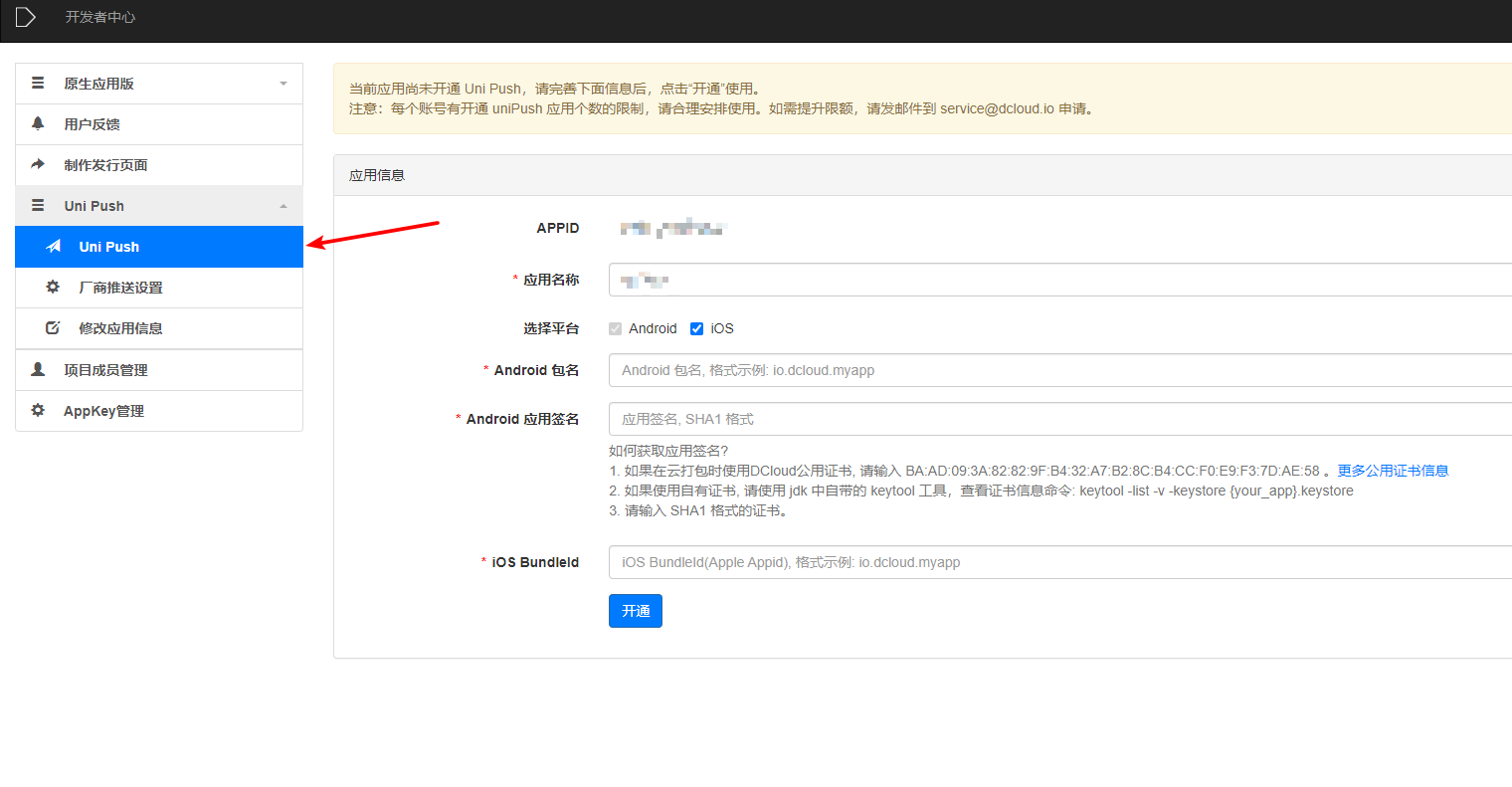1512x787 pixels.
Task: Click the list icon beside Uni Push group
Action: [38, 205]
